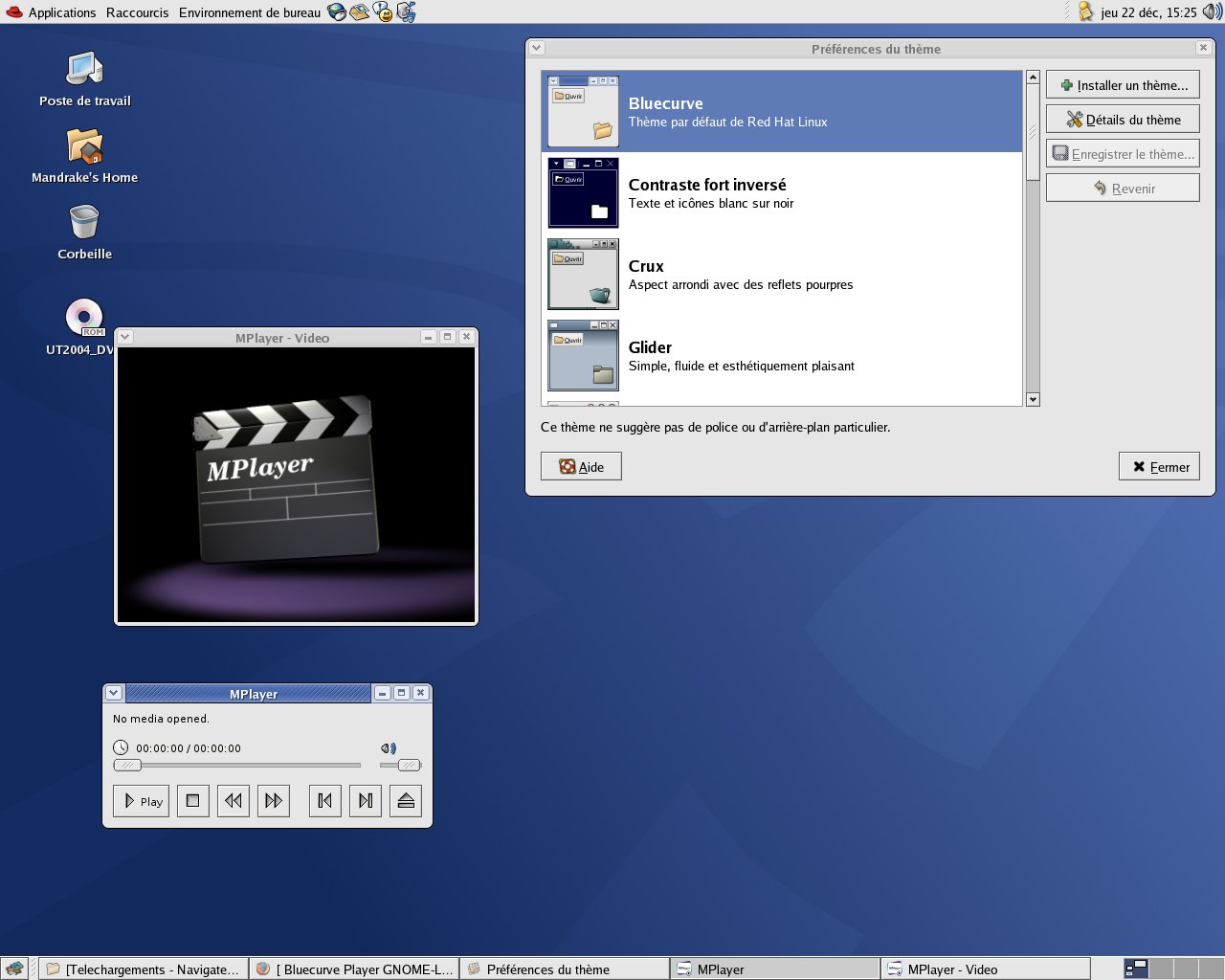Viewport: 1225px width, 980px height.
Task: Open Aide in theme preferences
Action: [581, 466]
